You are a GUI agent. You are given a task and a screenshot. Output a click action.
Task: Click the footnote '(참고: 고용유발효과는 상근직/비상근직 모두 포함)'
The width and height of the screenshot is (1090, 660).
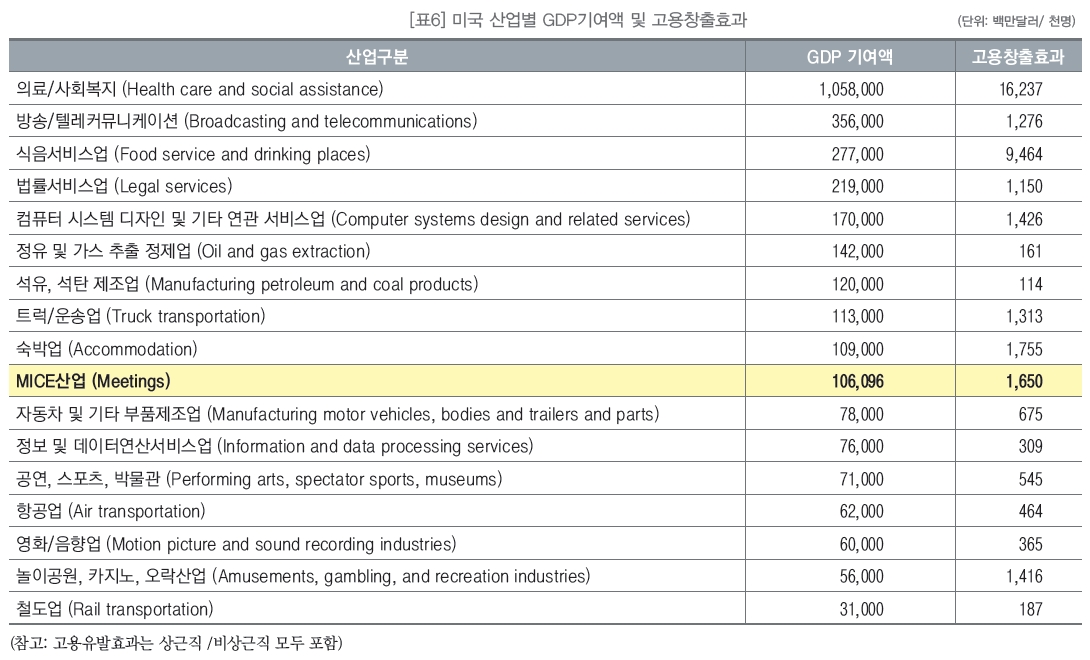pos(177,643)
